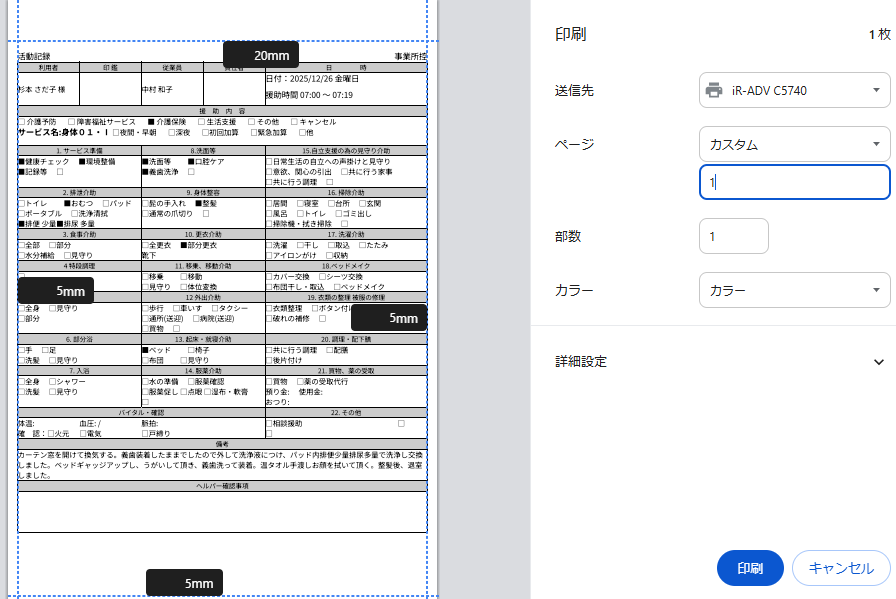Viewport: 896px width, 599px height.
Task: Click the 介護予防 checkbox in preview
Action: click(x=22, y=121)
